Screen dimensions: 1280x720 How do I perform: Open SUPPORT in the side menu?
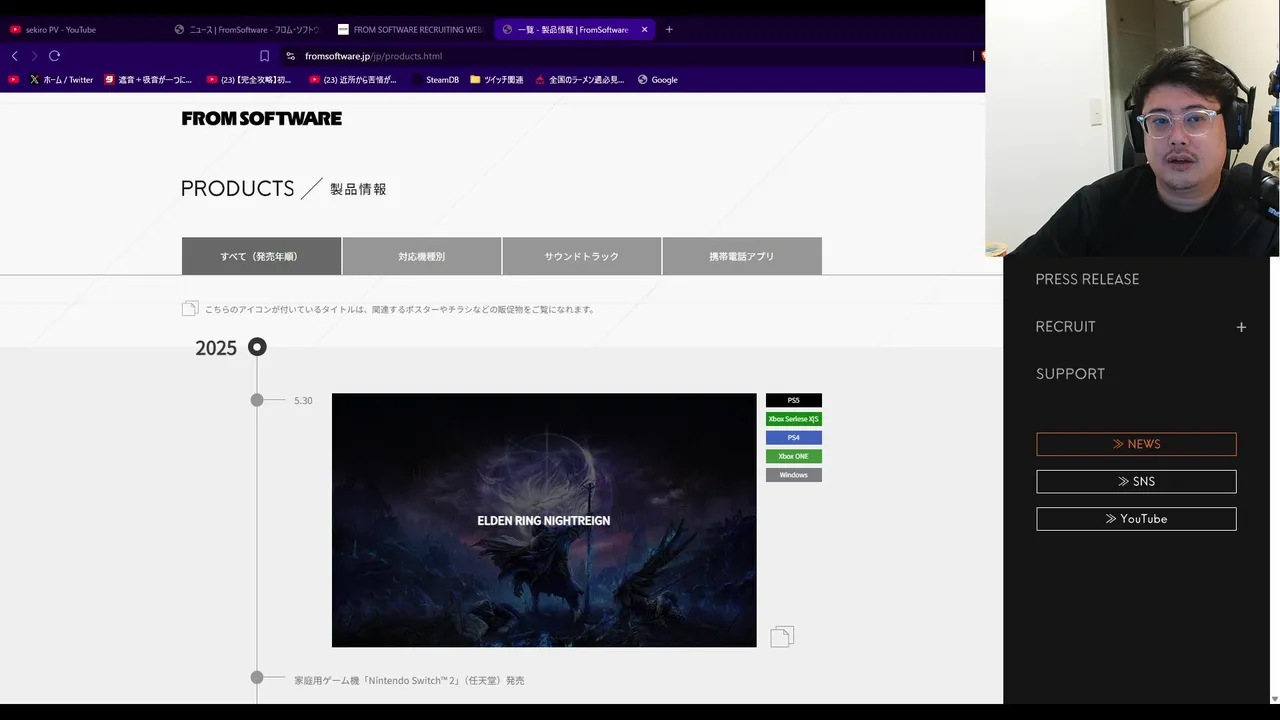pyautogui.click(x=1070, y=374)
